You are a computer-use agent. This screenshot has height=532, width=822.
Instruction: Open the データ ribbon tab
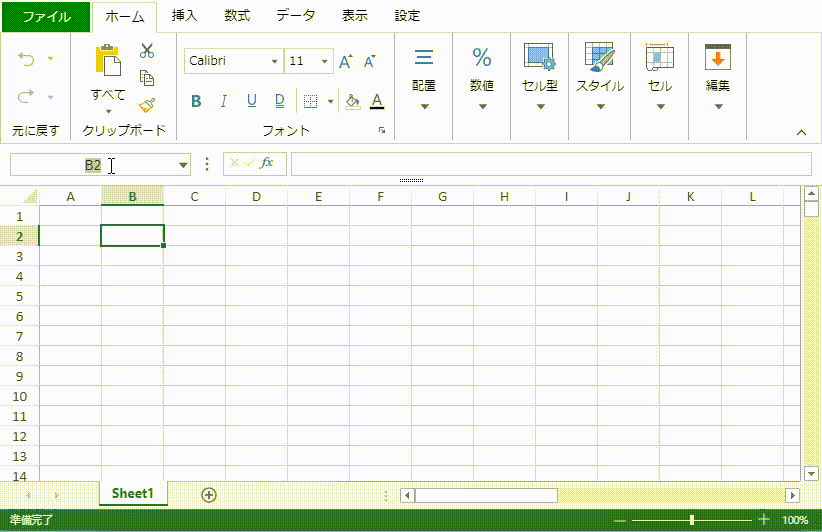click(295, 16)
